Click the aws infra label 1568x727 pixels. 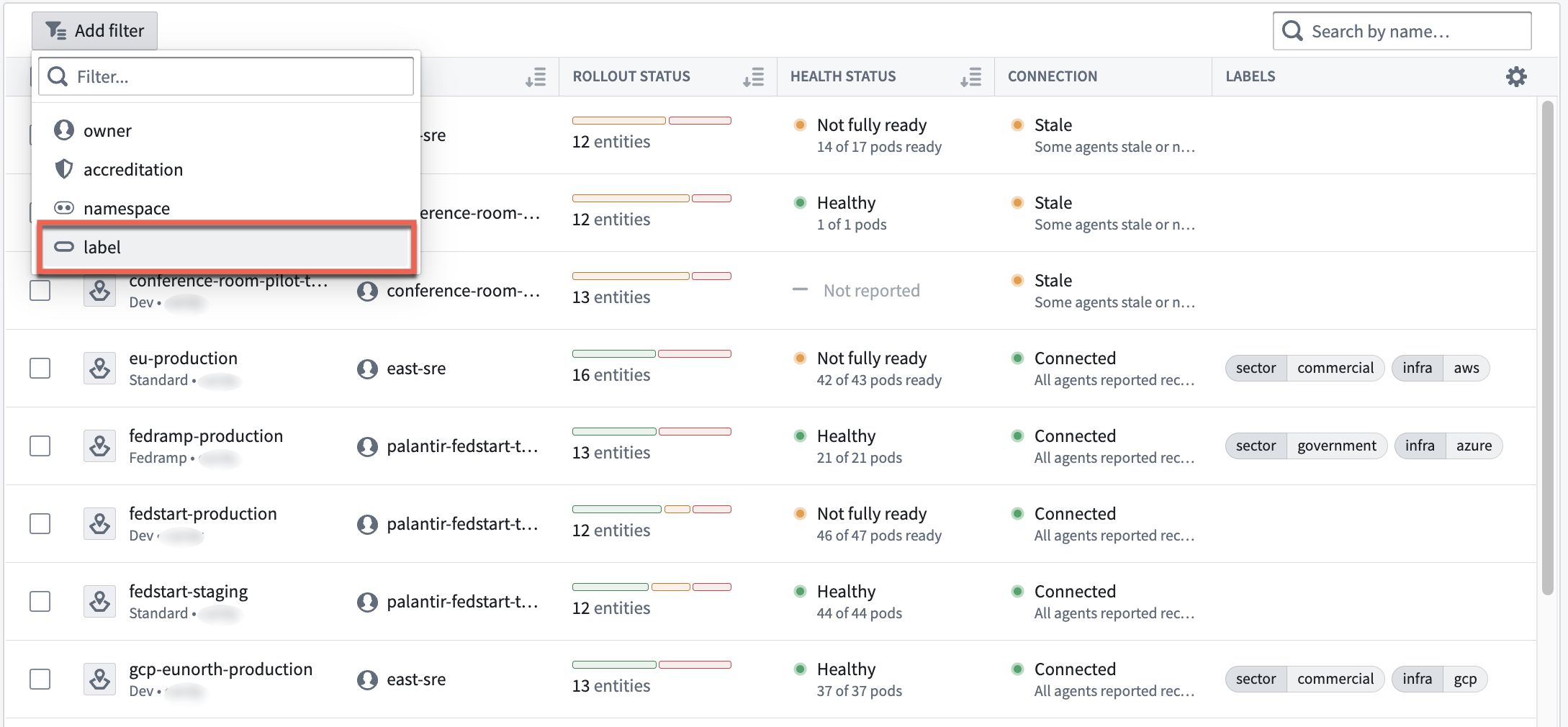tap(1466, 368)
